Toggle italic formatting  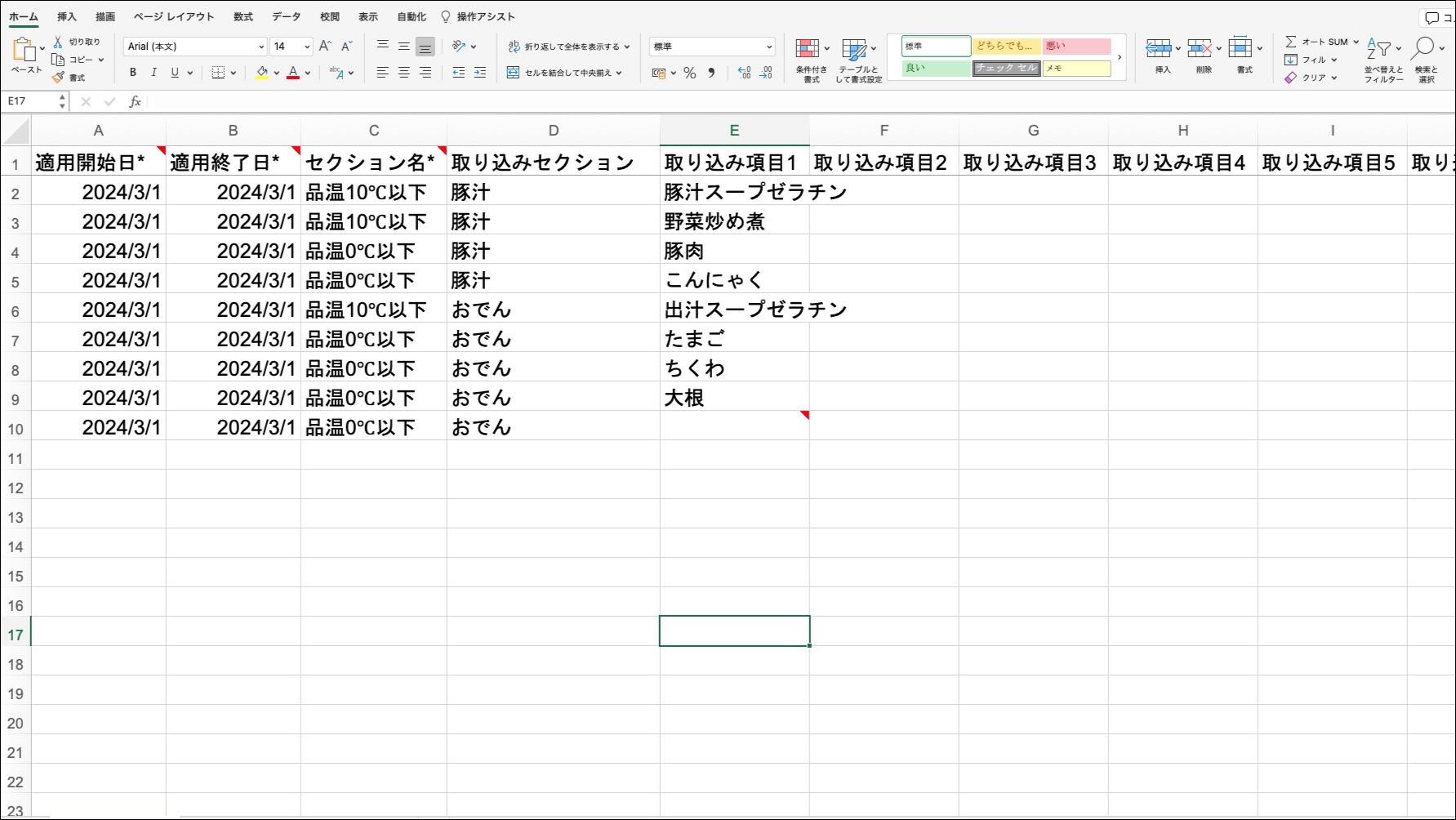click(154, 73)
